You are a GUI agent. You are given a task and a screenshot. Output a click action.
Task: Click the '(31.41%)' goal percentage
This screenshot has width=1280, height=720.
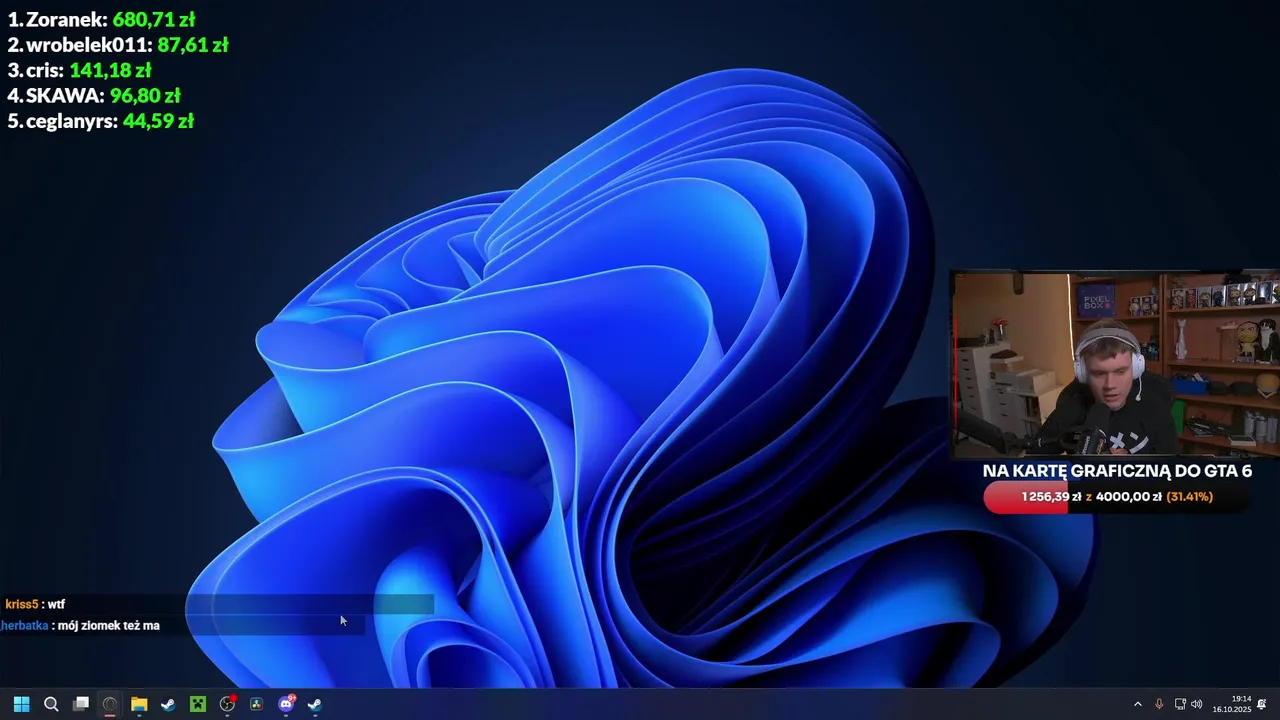(1189, 497)
